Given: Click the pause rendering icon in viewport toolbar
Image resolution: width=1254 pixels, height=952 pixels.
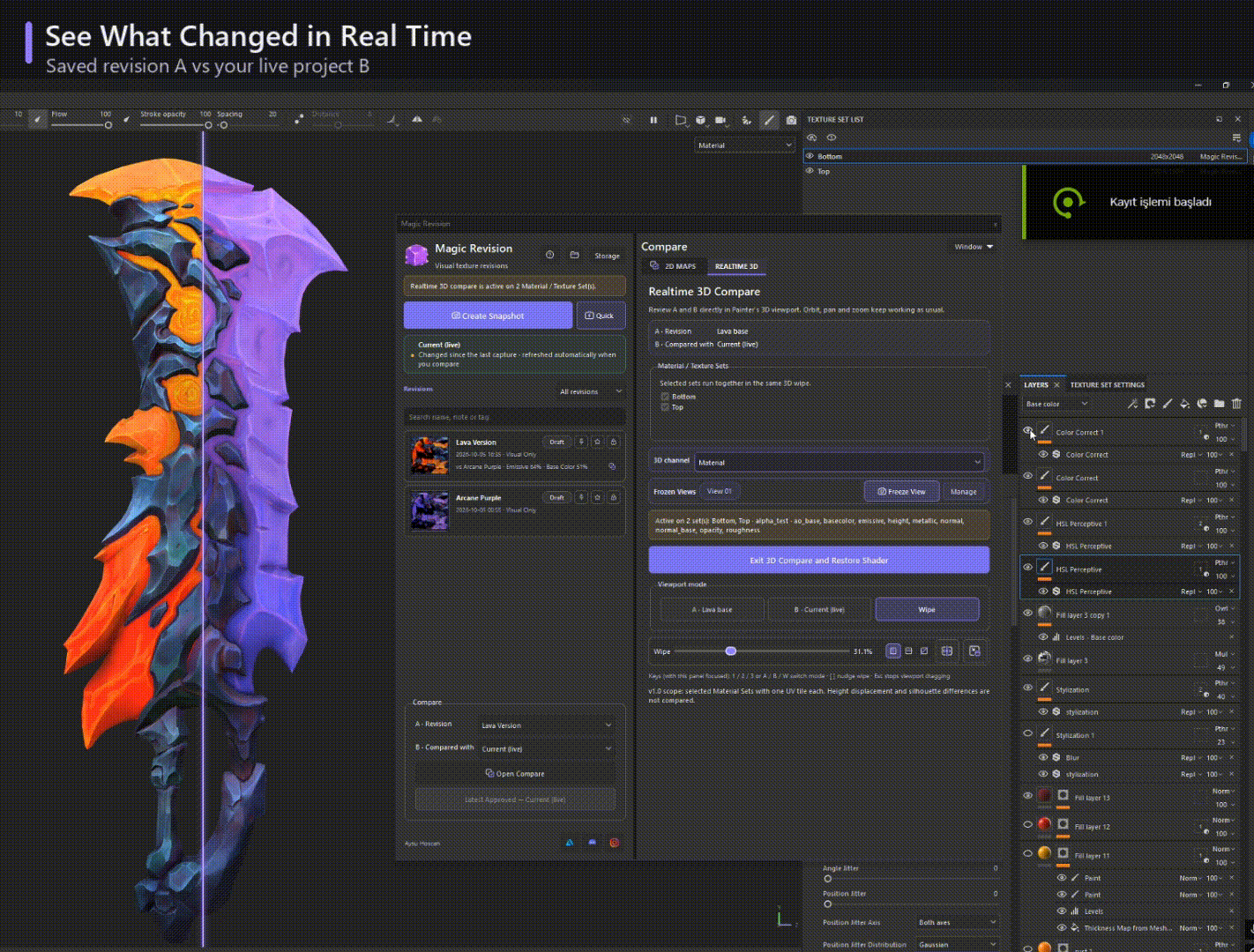Looking at the screenshot, I should click(653, 120).
